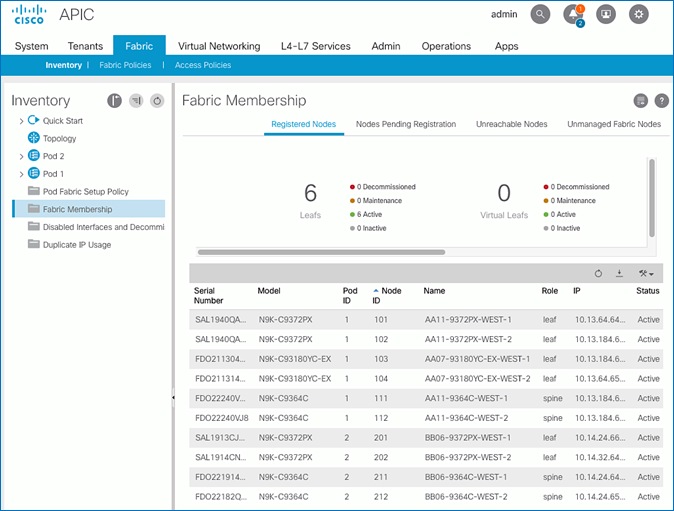This screenshot has width=674, height=511.
Task: Download the node table data
Action: 619,273
